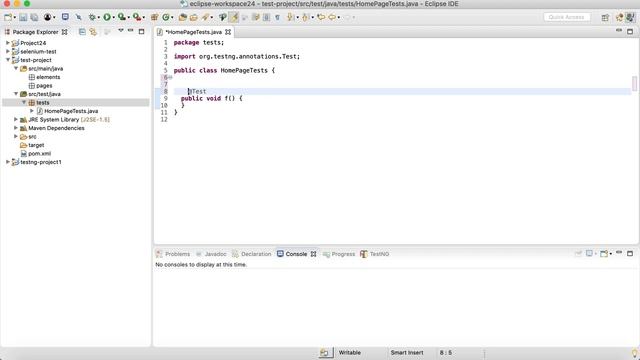Open Package Explorer View Menu dropdown
The width and height of the screenshot is (640, 360).
click(x=120, y=31)
